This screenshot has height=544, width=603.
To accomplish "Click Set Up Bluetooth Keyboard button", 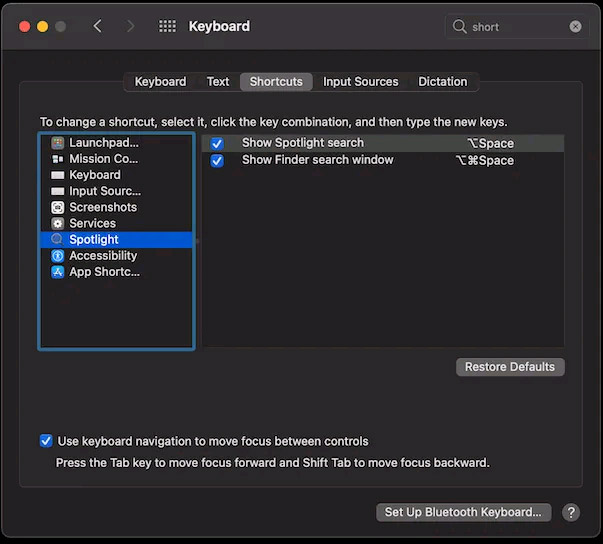I will pyautogui.click(x=463, y=512).
